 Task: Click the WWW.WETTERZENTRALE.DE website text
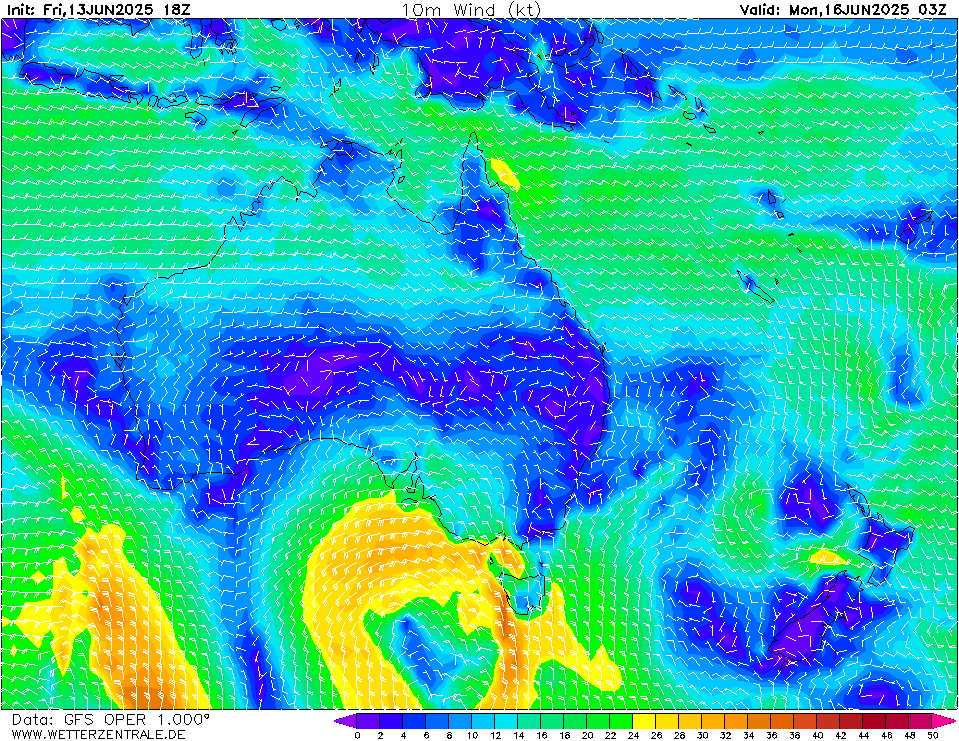point(98,734)
